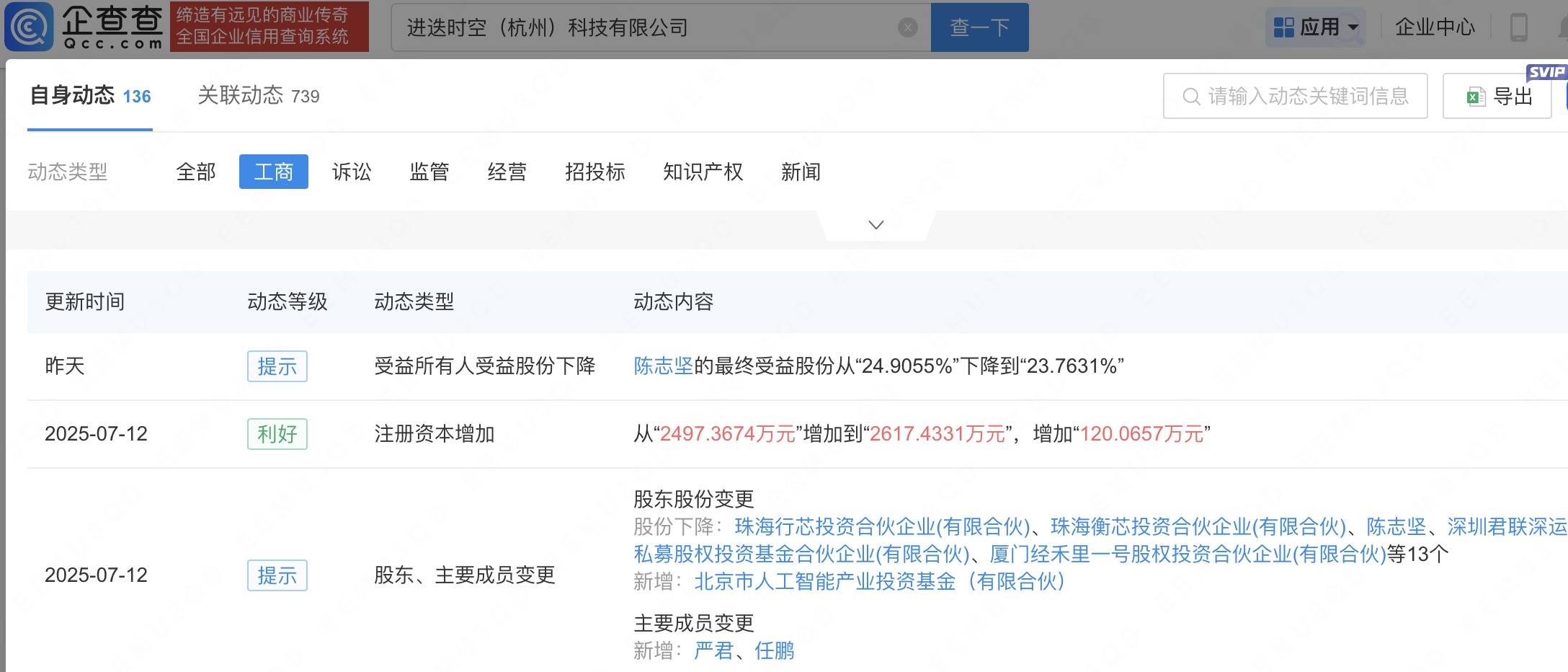Click the 动态内容 column header
Screen dimensions: 1568x672
[674, 301]
